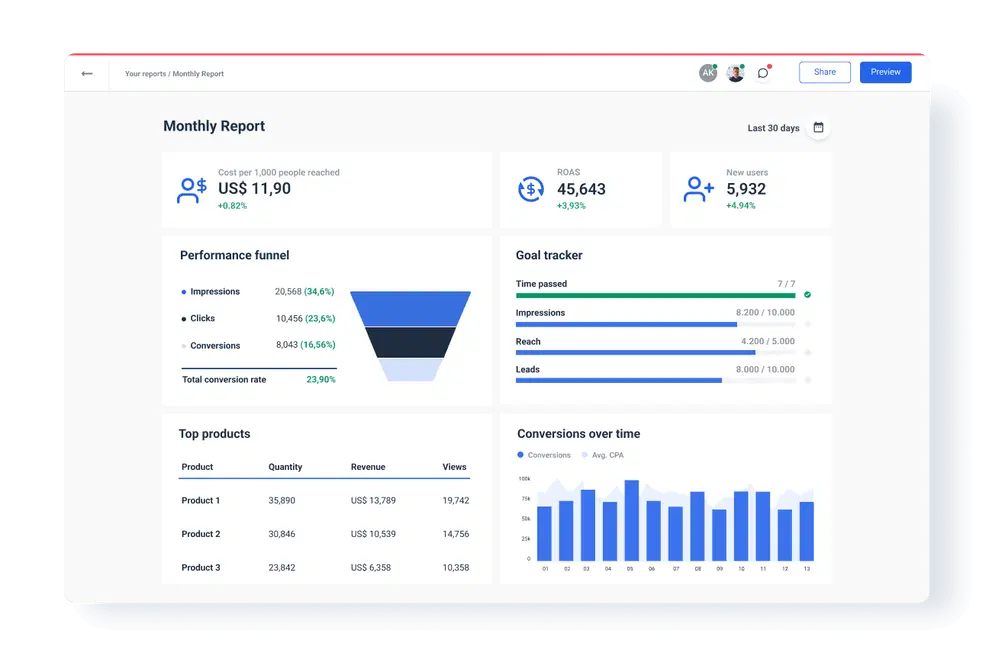Click the Leads goal progress bar
Image resolution: width=992 pixels, height=656 pixels.
coord(655,381)
